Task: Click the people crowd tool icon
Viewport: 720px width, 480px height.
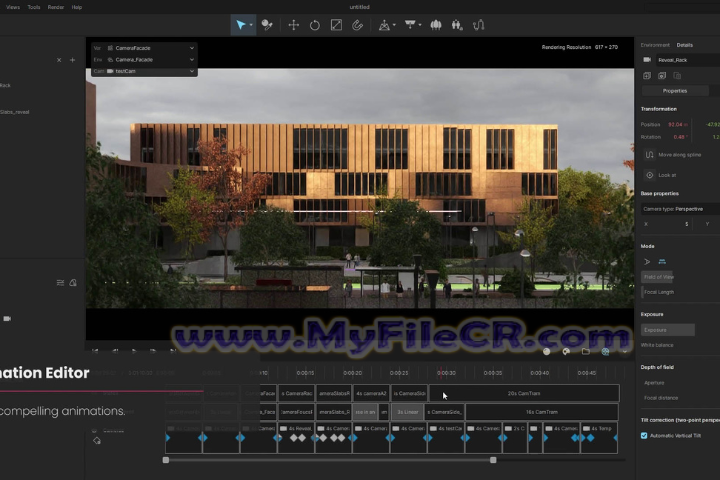Action: click(457, 25)
